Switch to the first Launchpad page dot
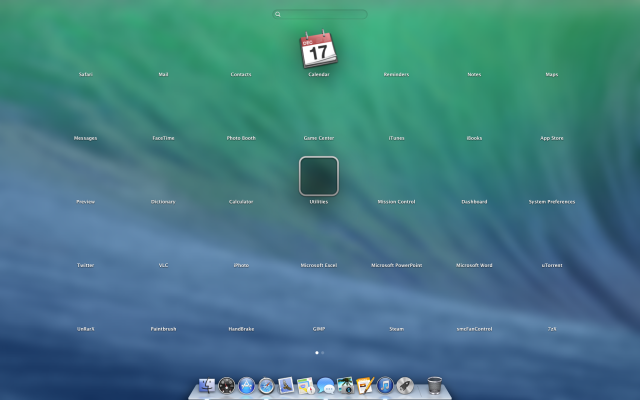Viewport: 640px width, 400px height. 317,353
